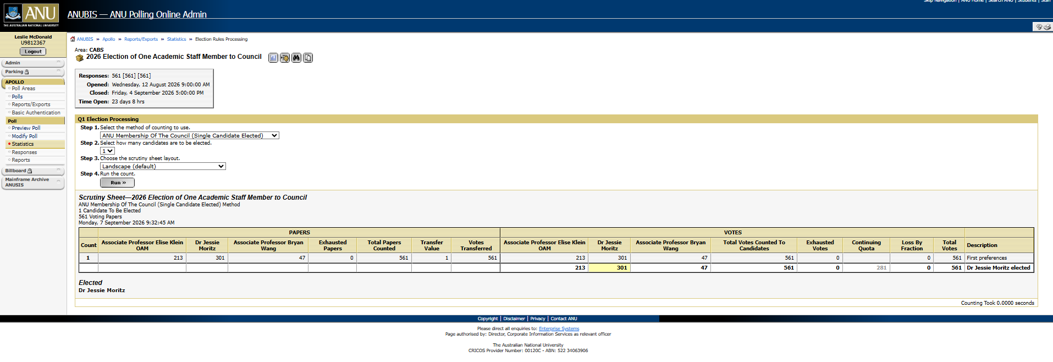The image size is (1053, 362).
Task: Open Basic Authentication in the sidebar
Action: click(36, 113)
